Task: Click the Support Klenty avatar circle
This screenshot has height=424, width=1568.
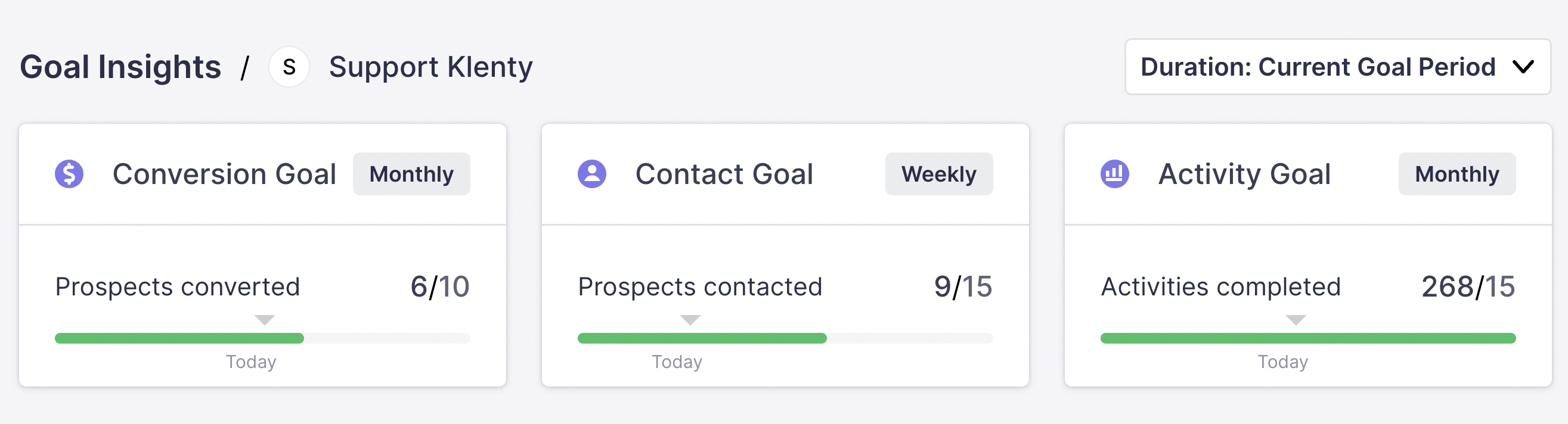Action: (289, 67)
